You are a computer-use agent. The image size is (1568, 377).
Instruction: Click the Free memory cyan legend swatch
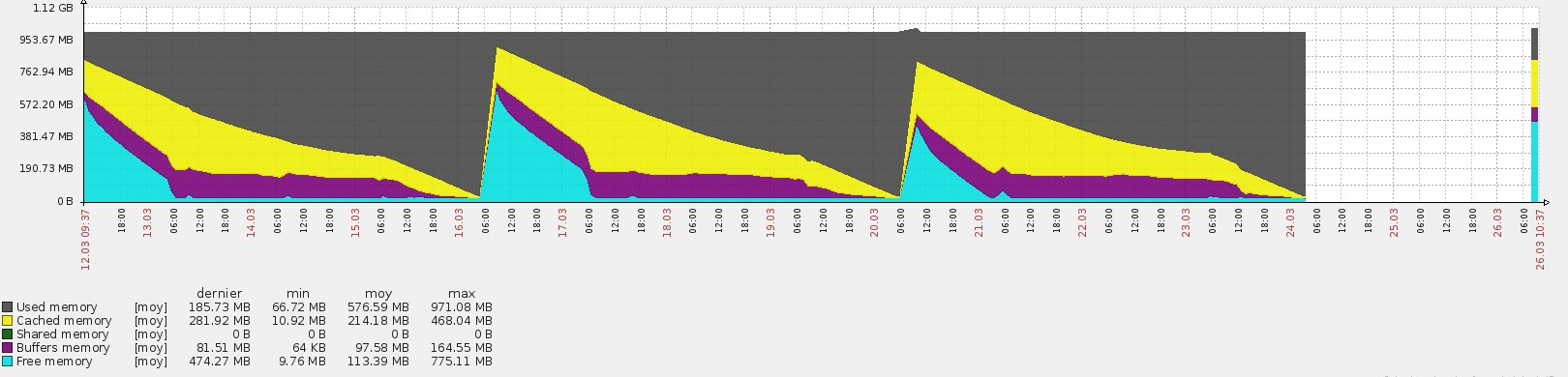pyautogui.click(x=8, y=362)
